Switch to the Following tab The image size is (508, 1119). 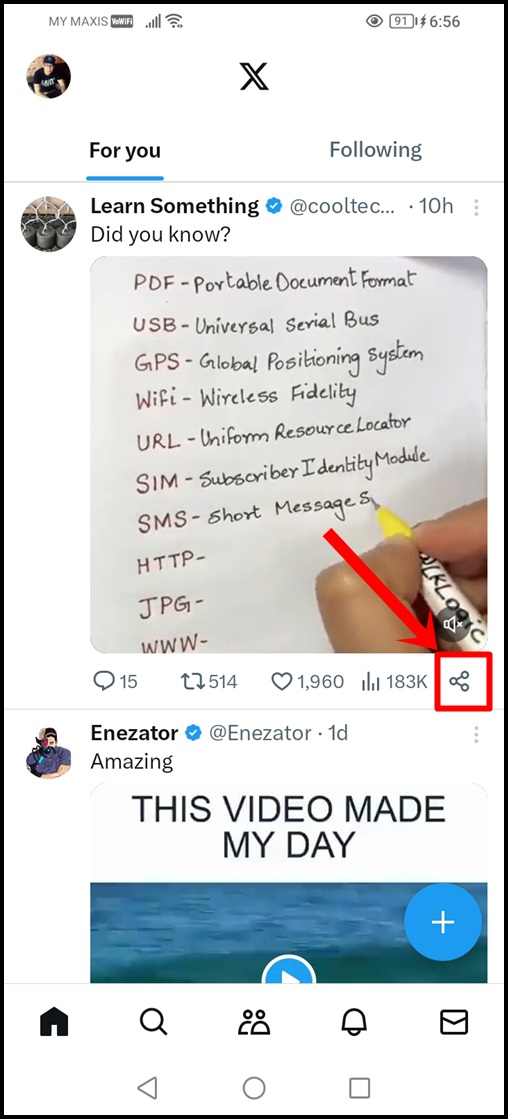point(375,150)
